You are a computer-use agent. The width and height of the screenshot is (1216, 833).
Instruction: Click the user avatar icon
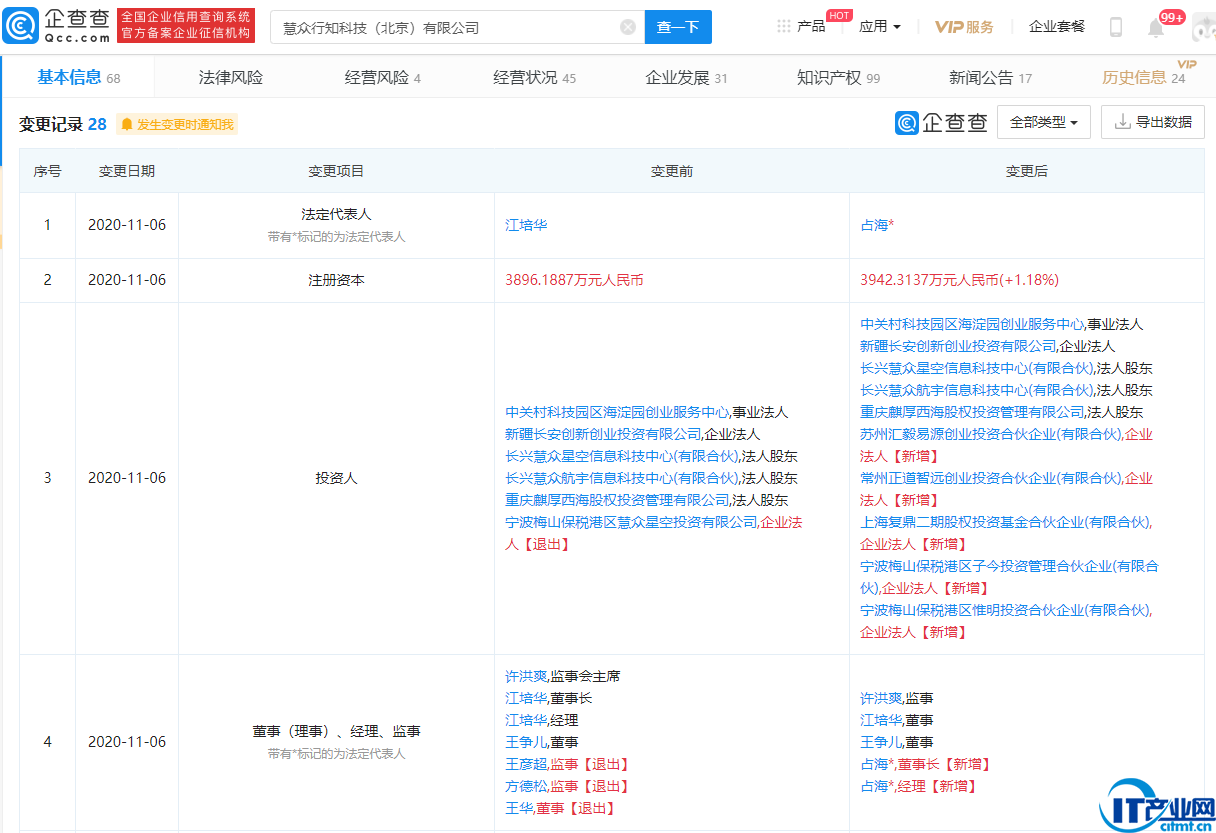tap(1203, 27)
